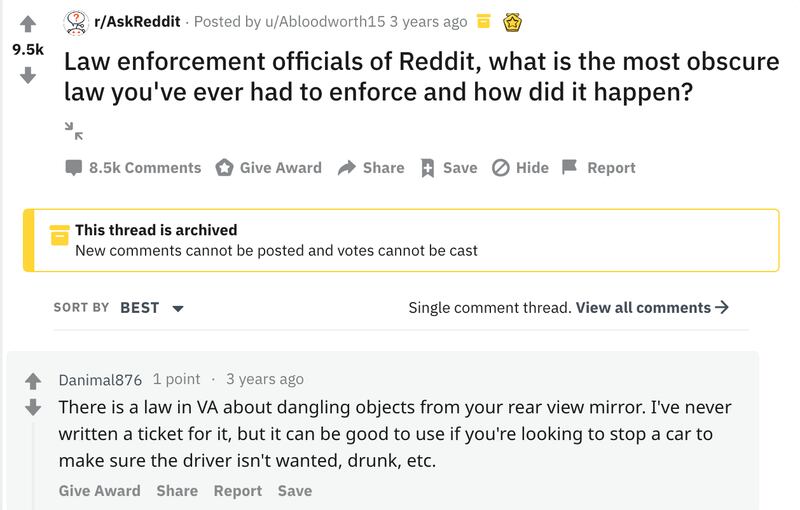The height and width of the screenshot is (510, 800).
Task: Open the 8.5k Comments section
Action: (133, 168)
